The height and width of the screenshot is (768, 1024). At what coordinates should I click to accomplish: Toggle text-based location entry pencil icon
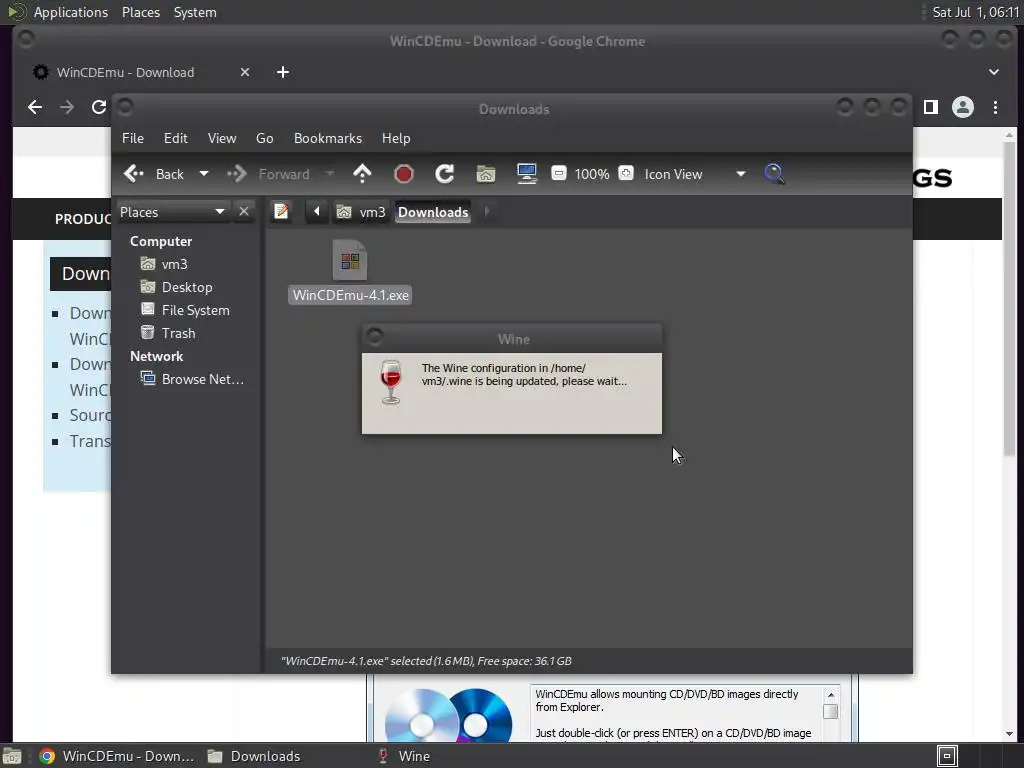click(x=281, y=212)
